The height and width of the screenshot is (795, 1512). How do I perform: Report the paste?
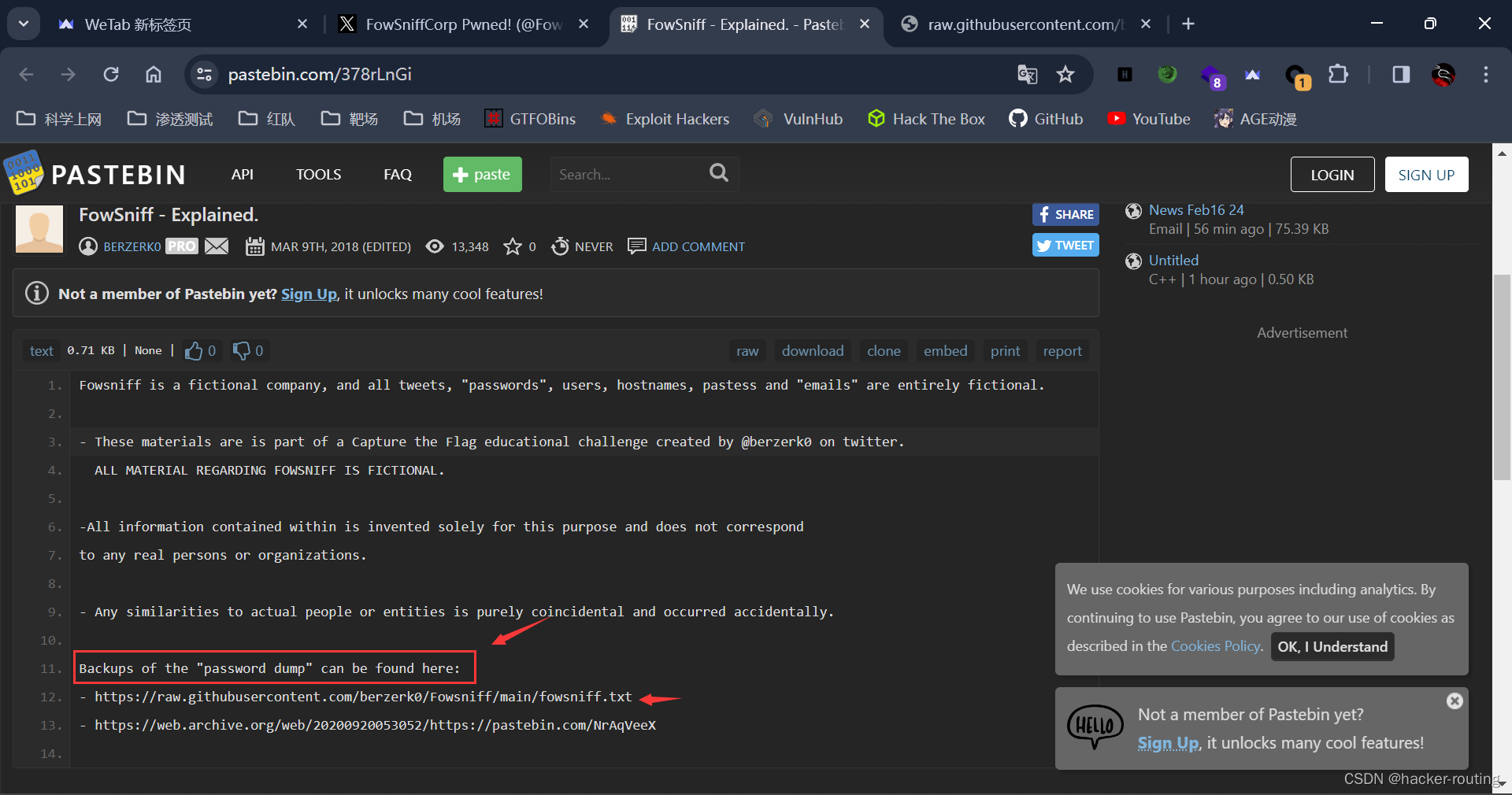pyautogui.click(x=1062, y=351)
